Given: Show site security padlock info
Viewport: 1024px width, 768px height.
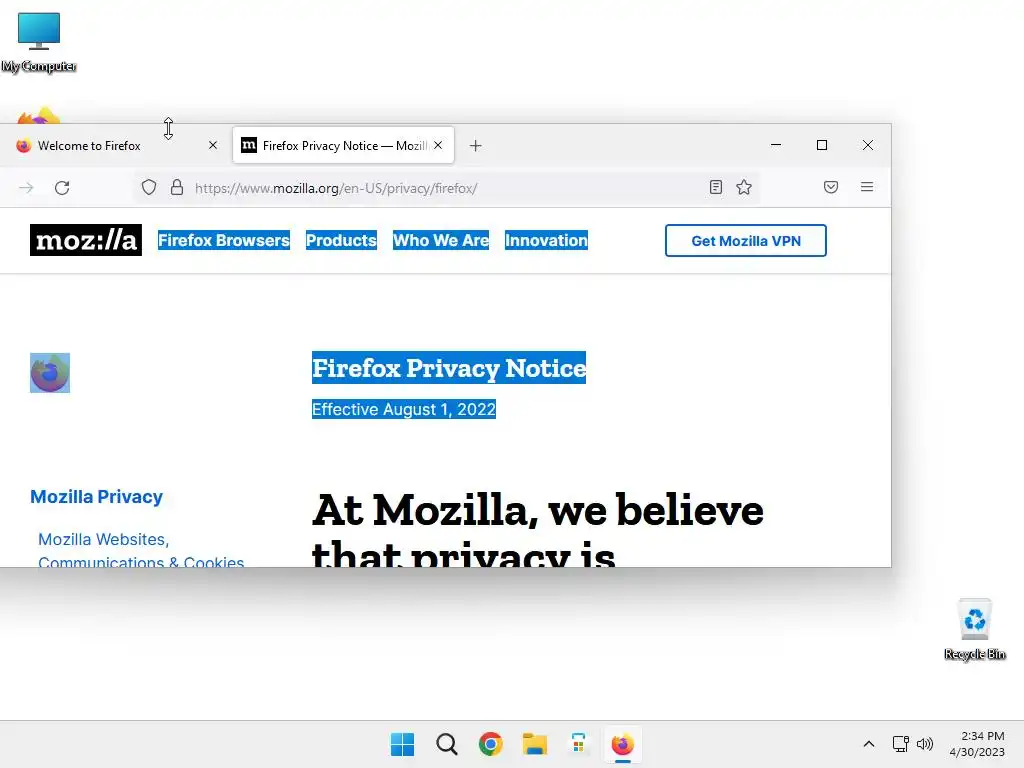Looking at the screenshot, I should coord(177,188).
